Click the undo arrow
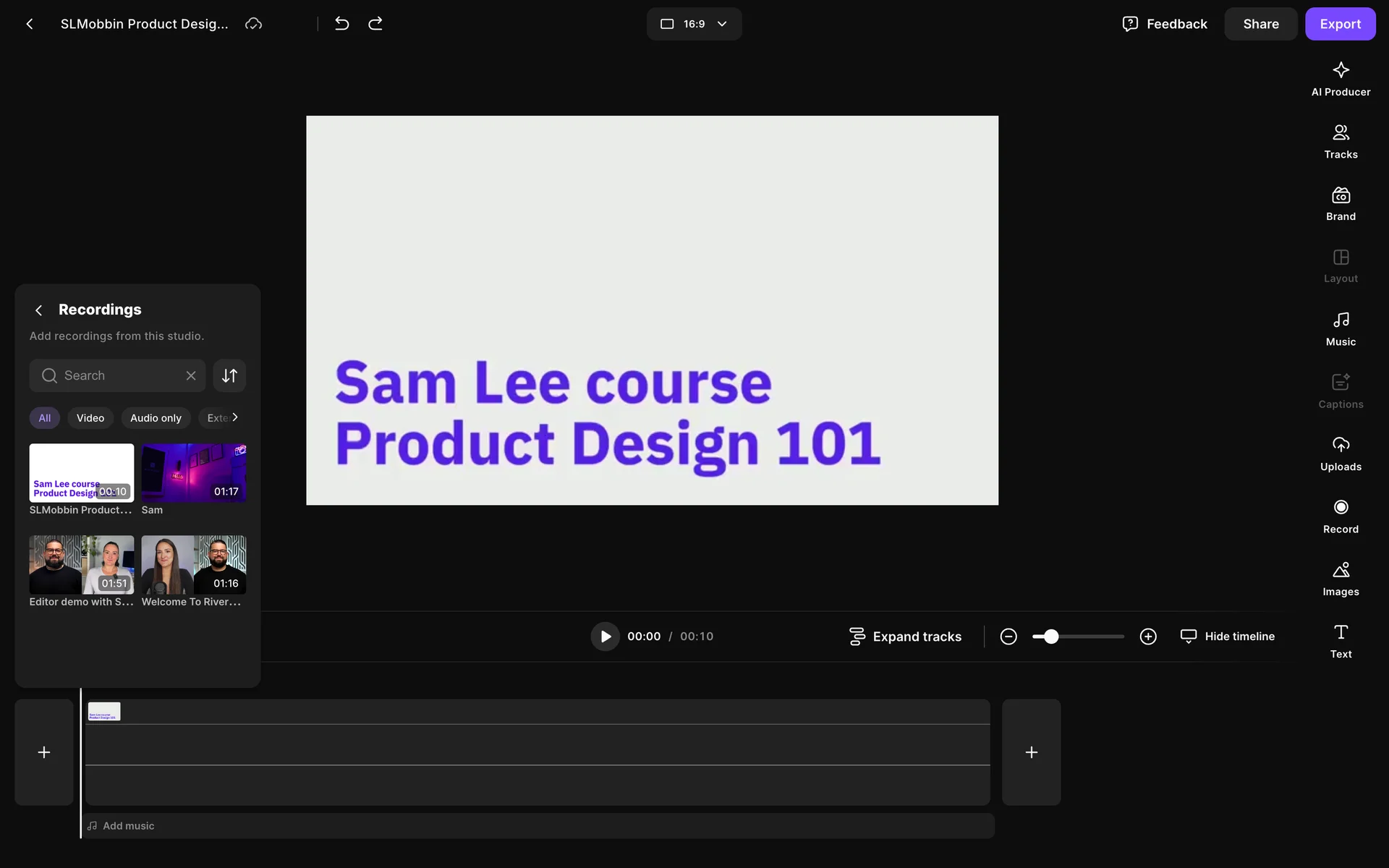Viewport: 1389px width, 868px height. pos(341,24)
